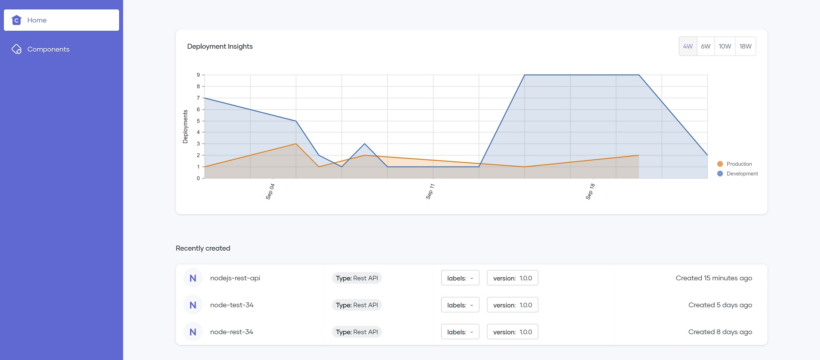Click labels box for nodejs-rest-api
Image resolution: width=820 pixels, height=360 pixels.
click(460, 278)
